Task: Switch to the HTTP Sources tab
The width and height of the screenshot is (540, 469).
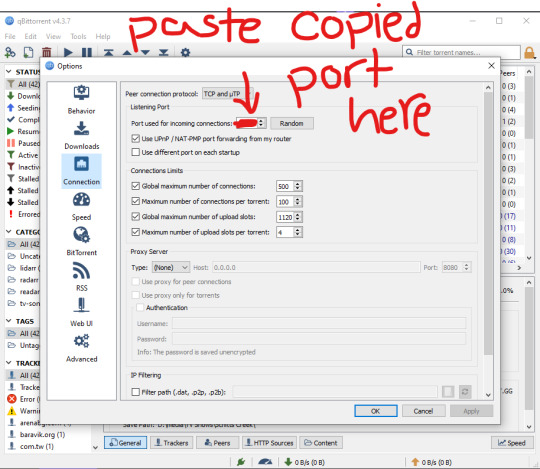Action: point(269,443)
